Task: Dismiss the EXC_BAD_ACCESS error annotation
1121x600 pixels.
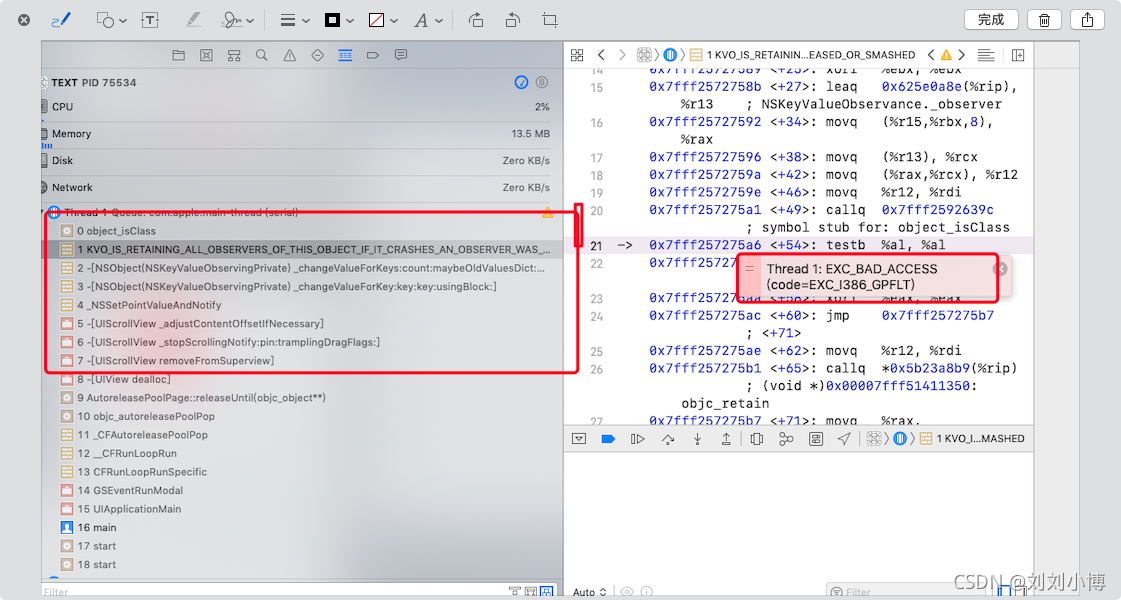Action: tap(1001, 269)
